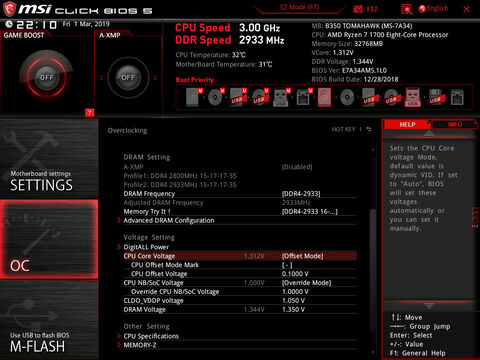The height and width of the screenshot is (360, 480).
Task: Click the back arrow next to HOT KEY
Action: tap(369, 129)
